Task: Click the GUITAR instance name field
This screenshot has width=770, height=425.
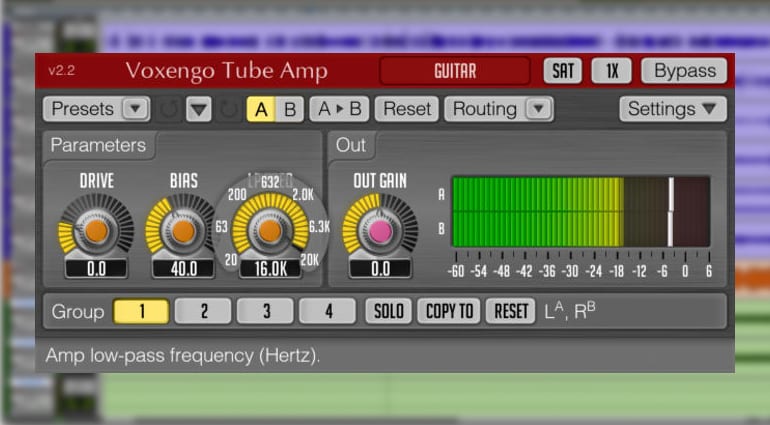Action: 455,71
